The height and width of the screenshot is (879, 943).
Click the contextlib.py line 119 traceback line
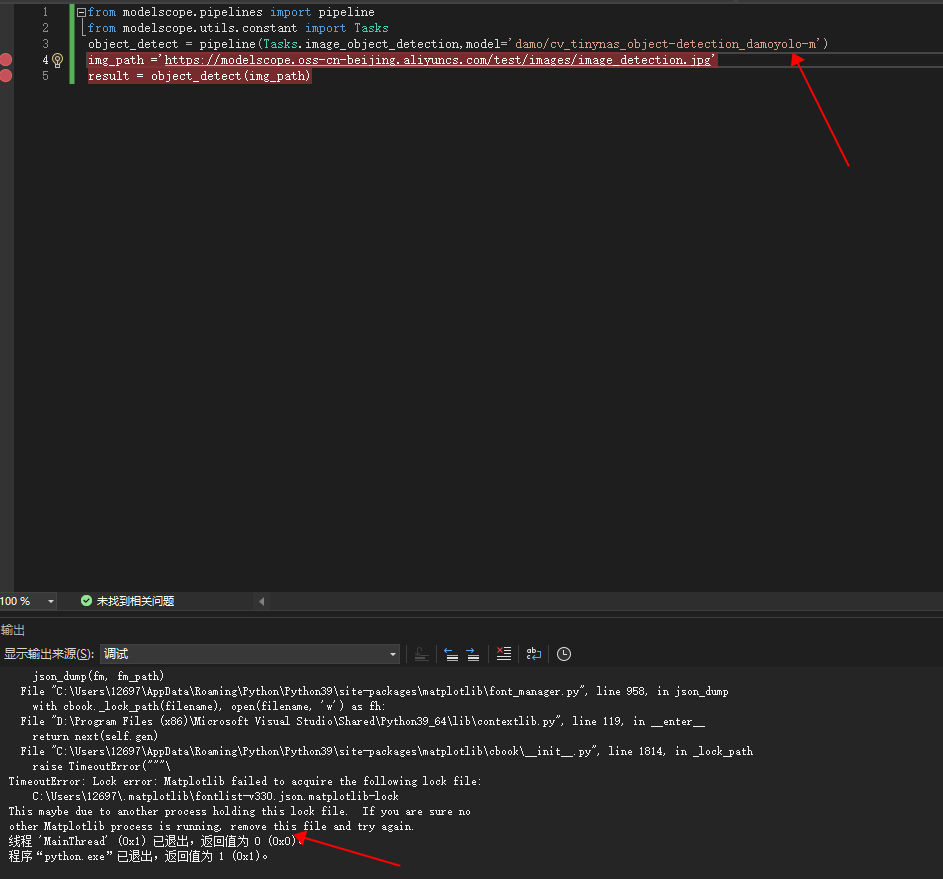[362, 721]
